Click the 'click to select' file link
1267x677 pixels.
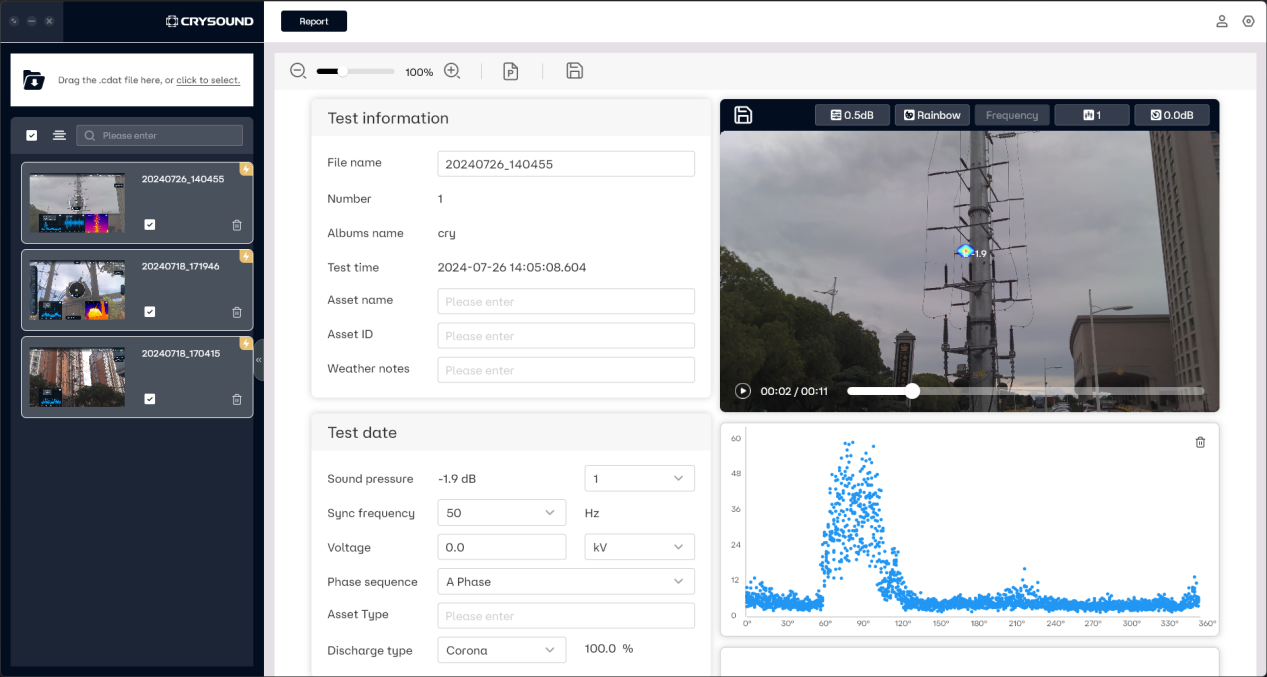(208, 80)
